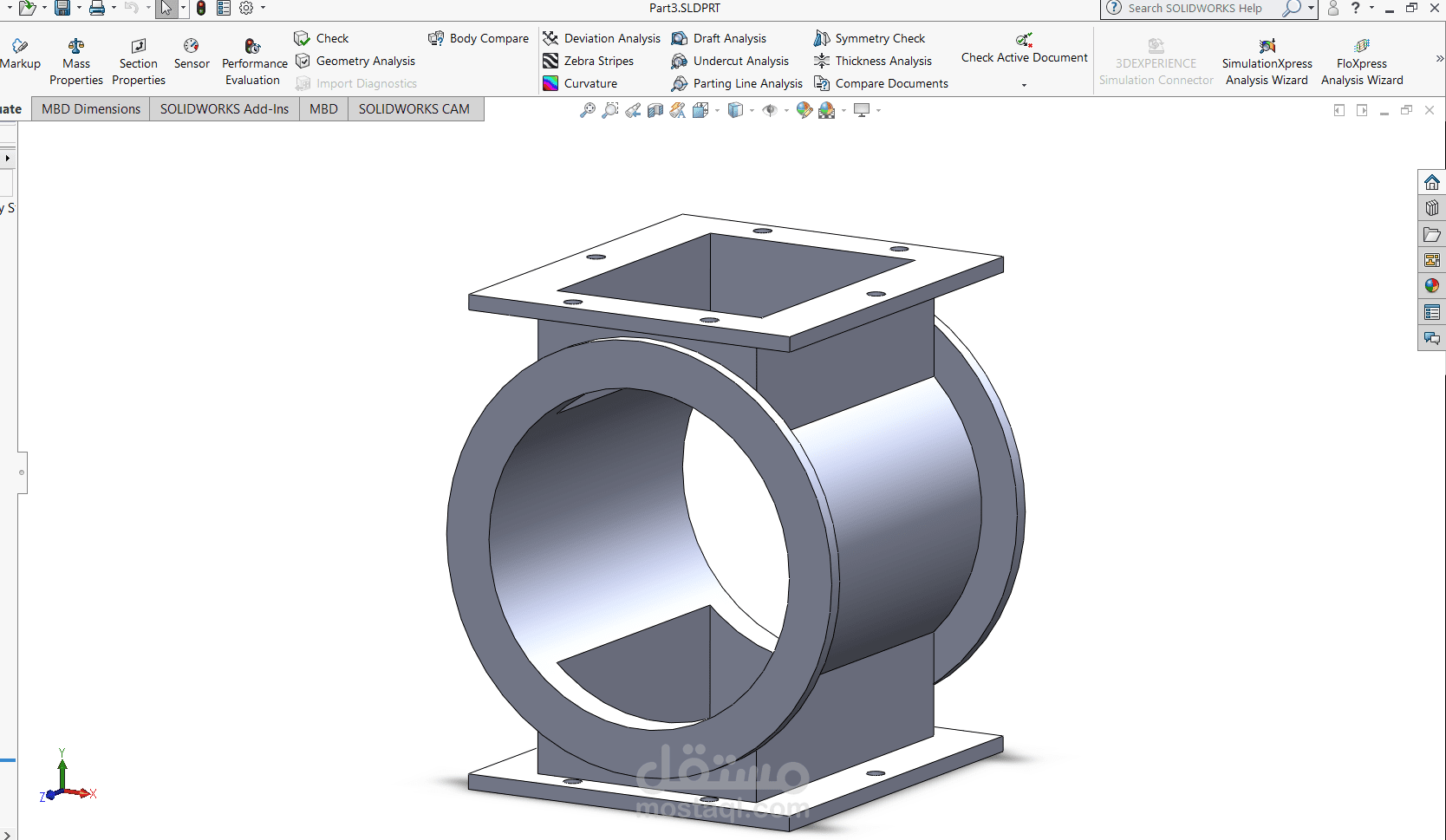Toggle Hide/Show Items eye icon
The image size is (1446, 840).
click(770, 110)
